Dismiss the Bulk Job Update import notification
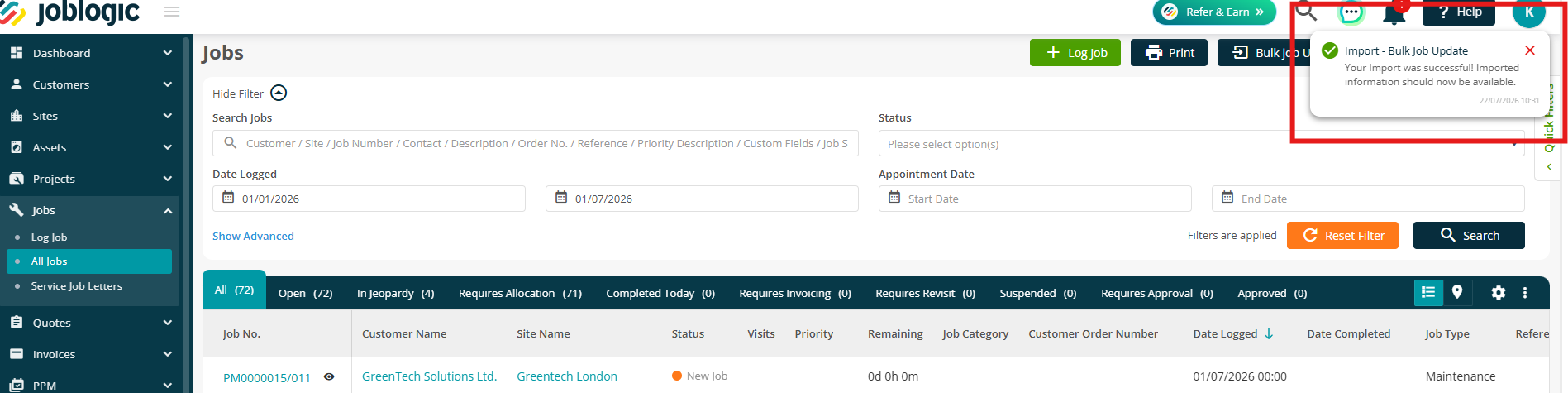 pos(1530,50)
